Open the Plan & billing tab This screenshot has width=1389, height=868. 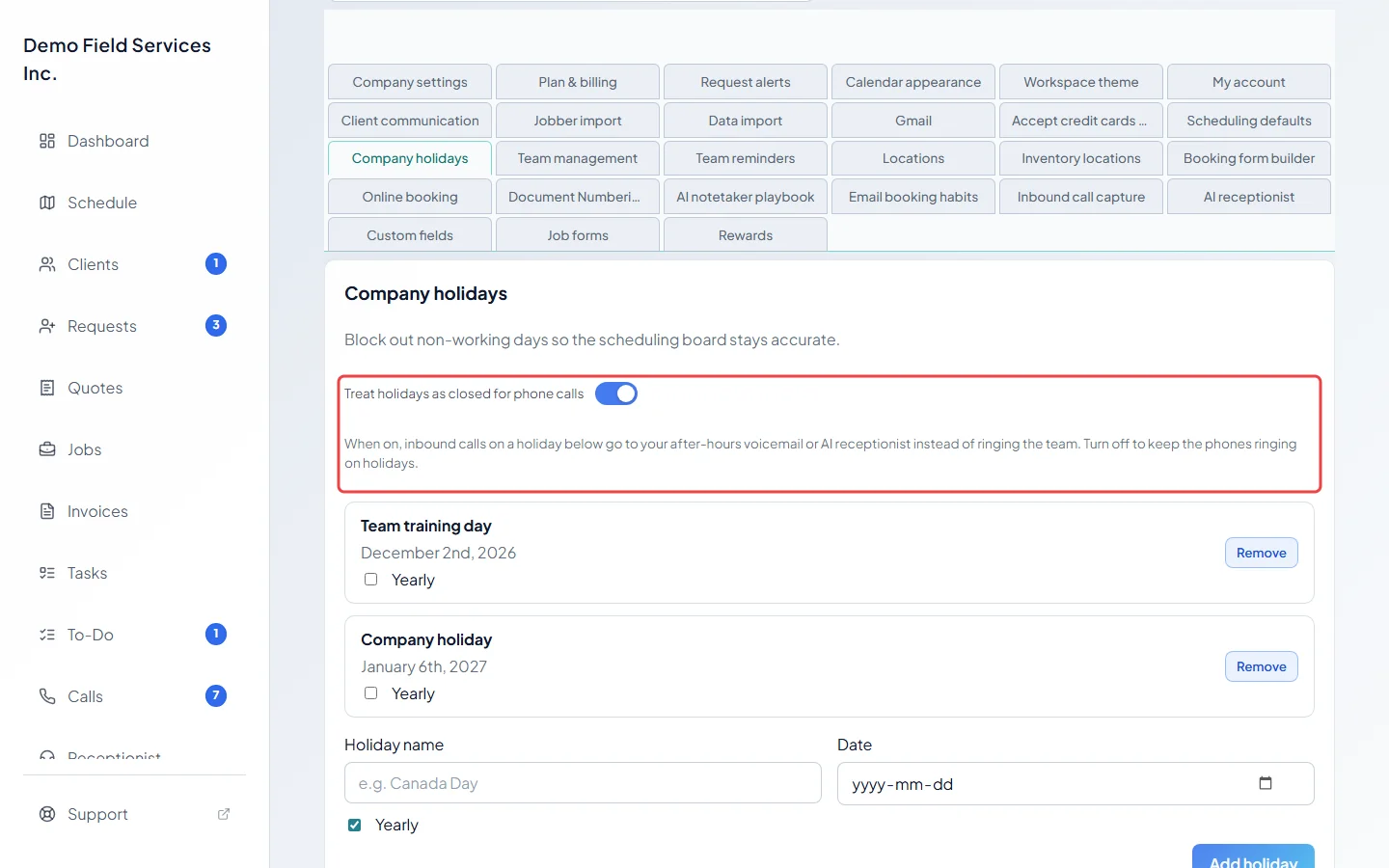(x=578, y=82)
